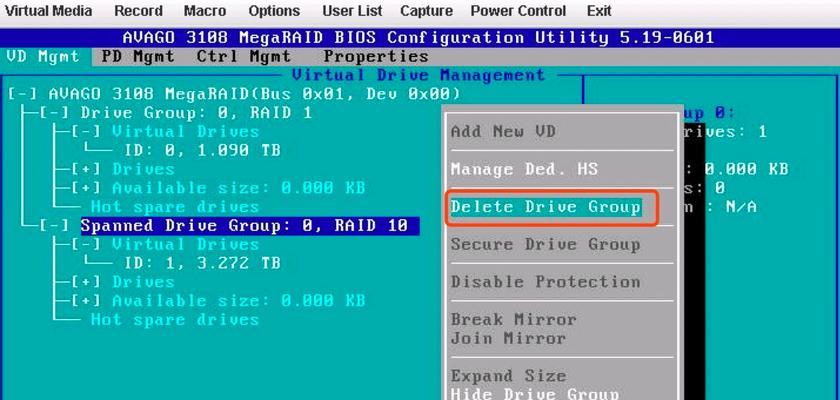Collapse Drive Group: 0, RAID 1
The height and width of the screenshot is (400, 840).
(x=55, y=113)
